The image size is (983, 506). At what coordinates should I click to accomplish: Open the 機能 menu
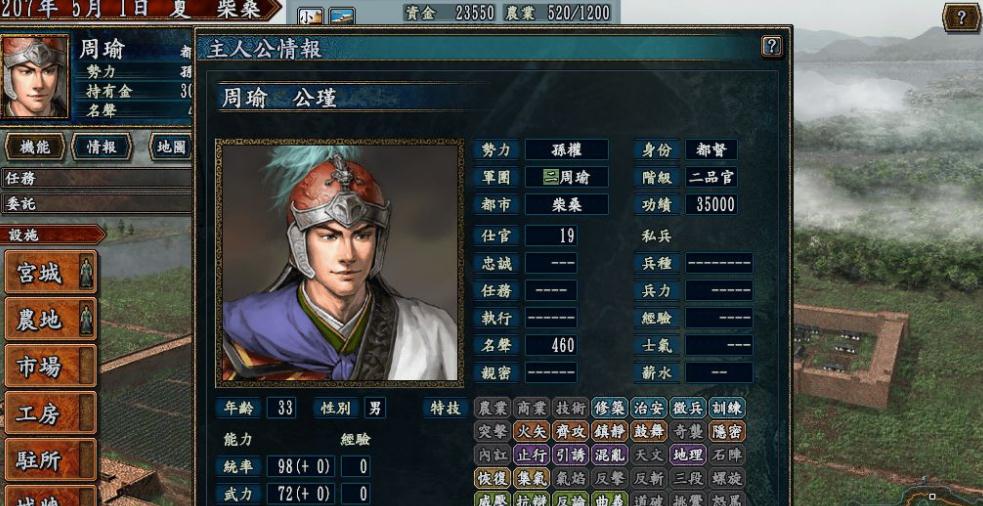[34, 147]
